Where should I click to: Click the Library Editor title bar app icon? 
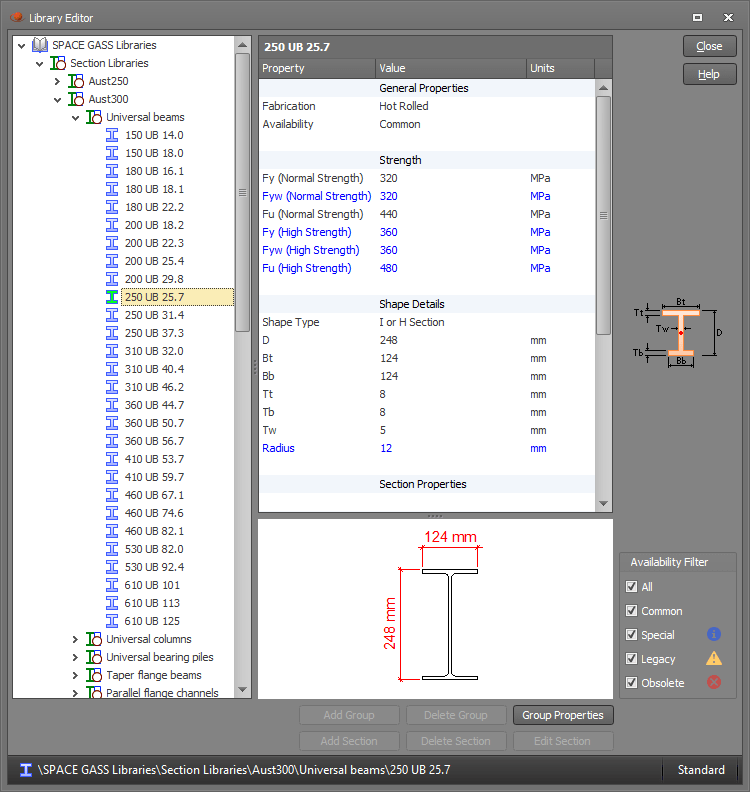pyautogui.click(x=17, y=18)
